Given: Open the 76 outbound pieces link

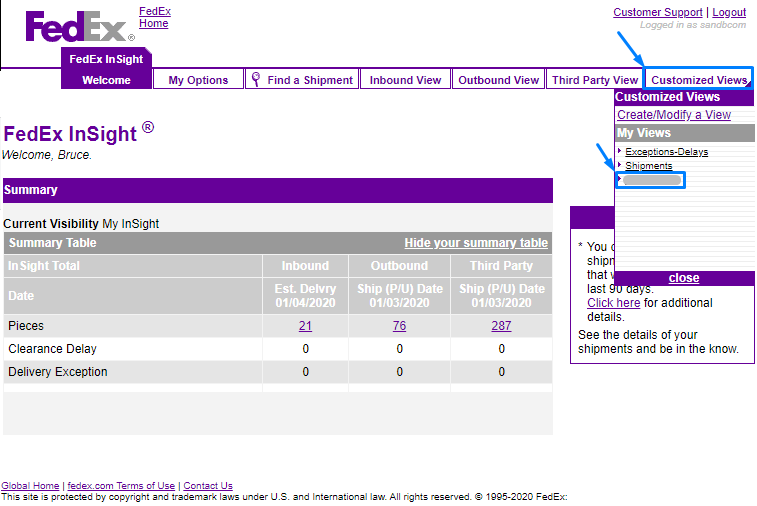Looking at the screenshot, I should tap(399, 326).
